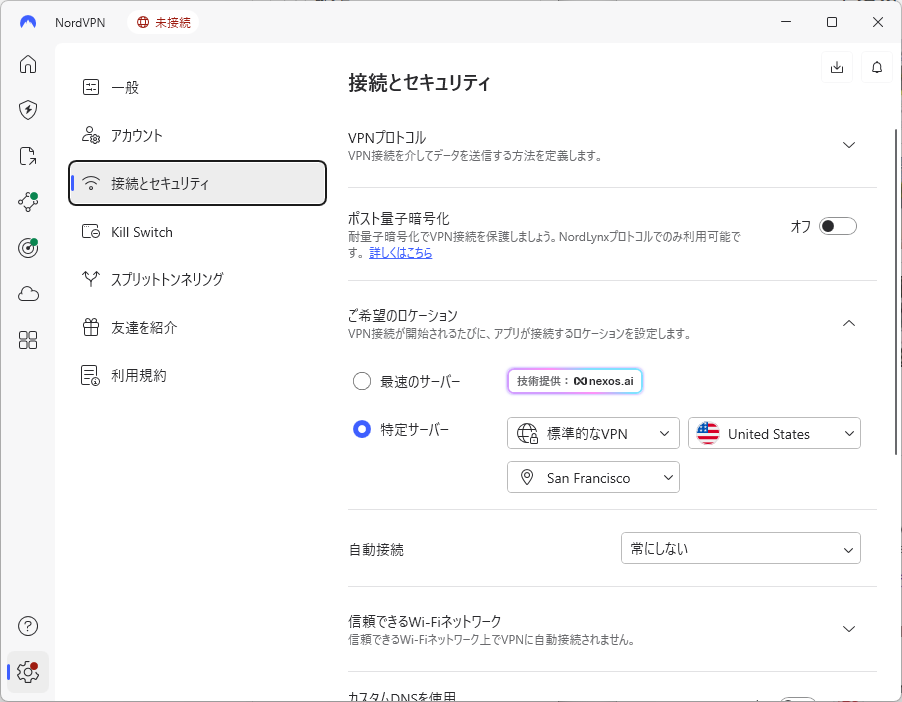The image size is (902, 702).
Task: Select the Threat Protection shield icon
Action: [x=27, y=110]
